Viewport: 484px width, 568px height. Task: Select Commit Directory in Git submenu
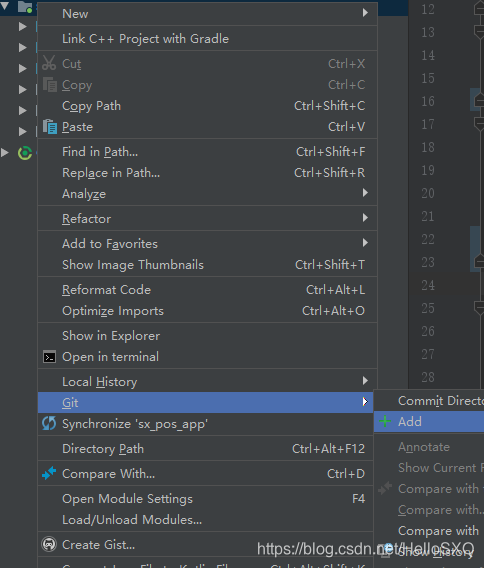pyautogui.click(x=429, y=401)
